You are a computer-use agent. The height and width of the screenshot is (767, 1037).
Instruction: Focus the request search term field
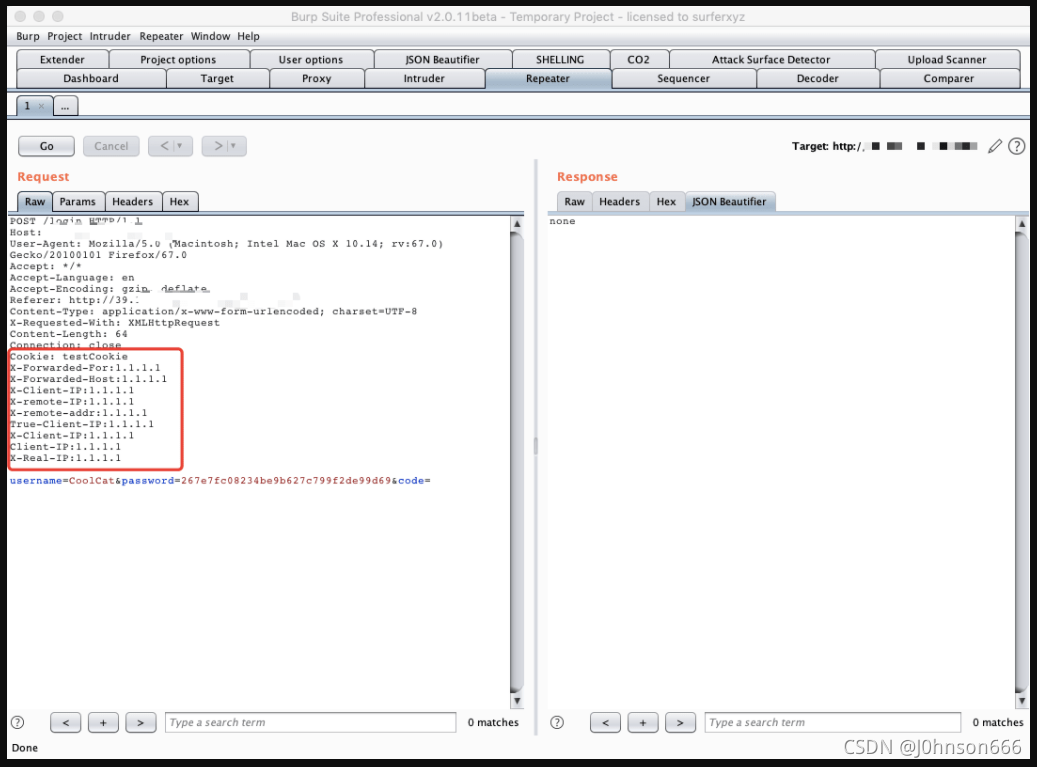[310, 722]
